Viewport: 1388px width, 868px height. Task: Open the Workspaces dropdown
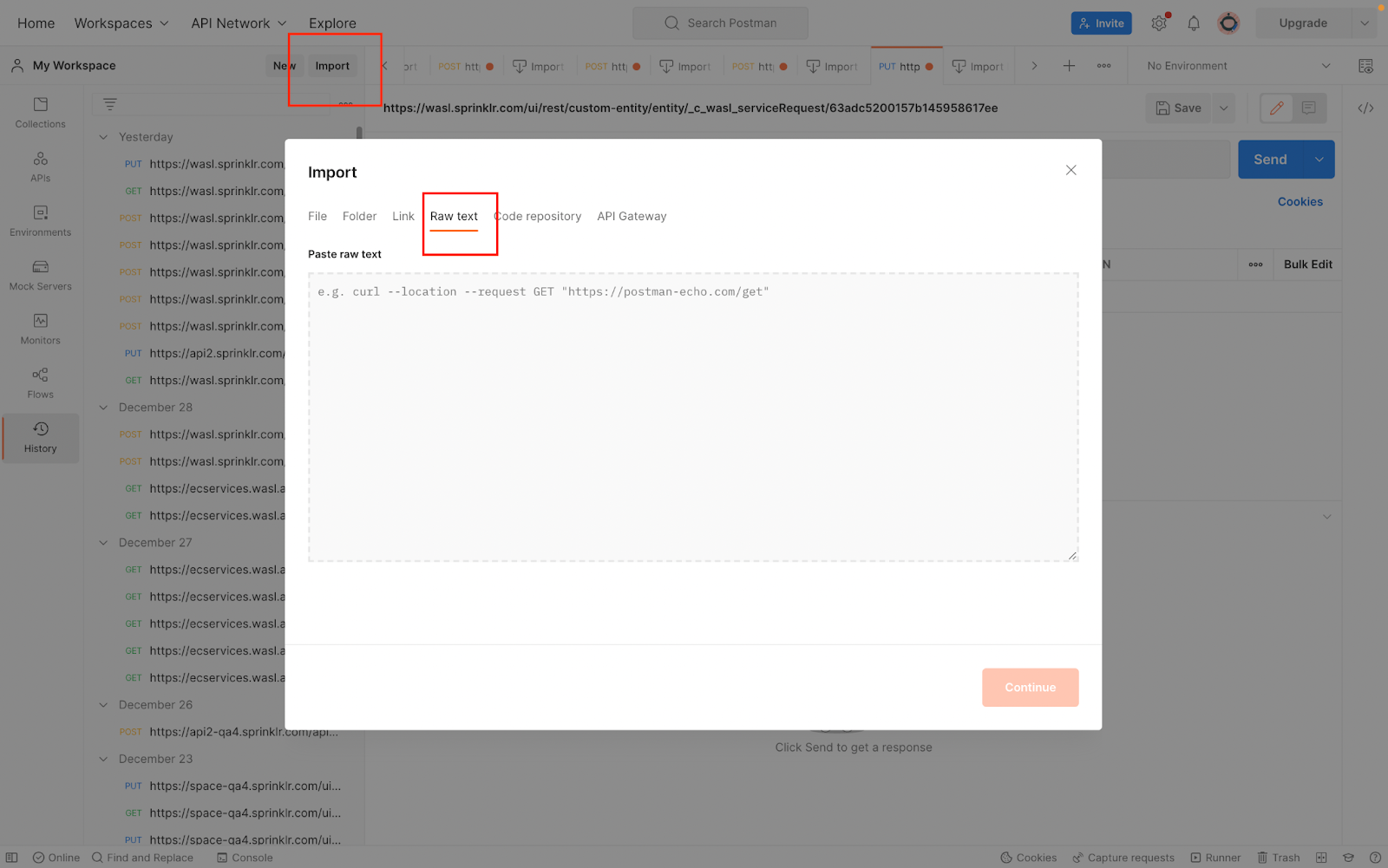(121, 23)
